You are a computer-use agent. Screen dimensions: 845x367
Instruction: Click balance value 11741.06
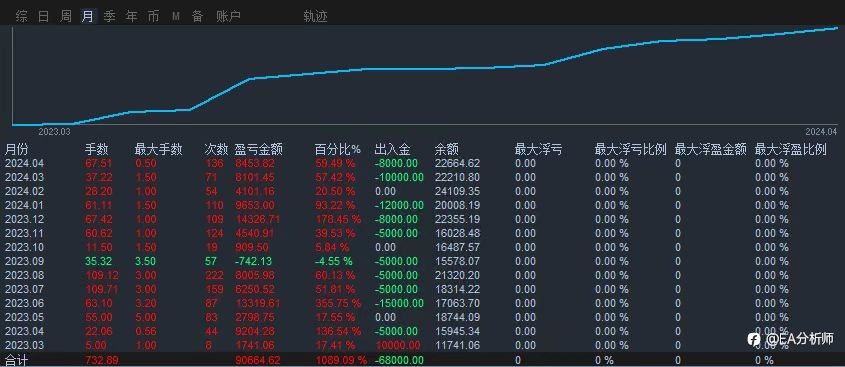(458, 345)
